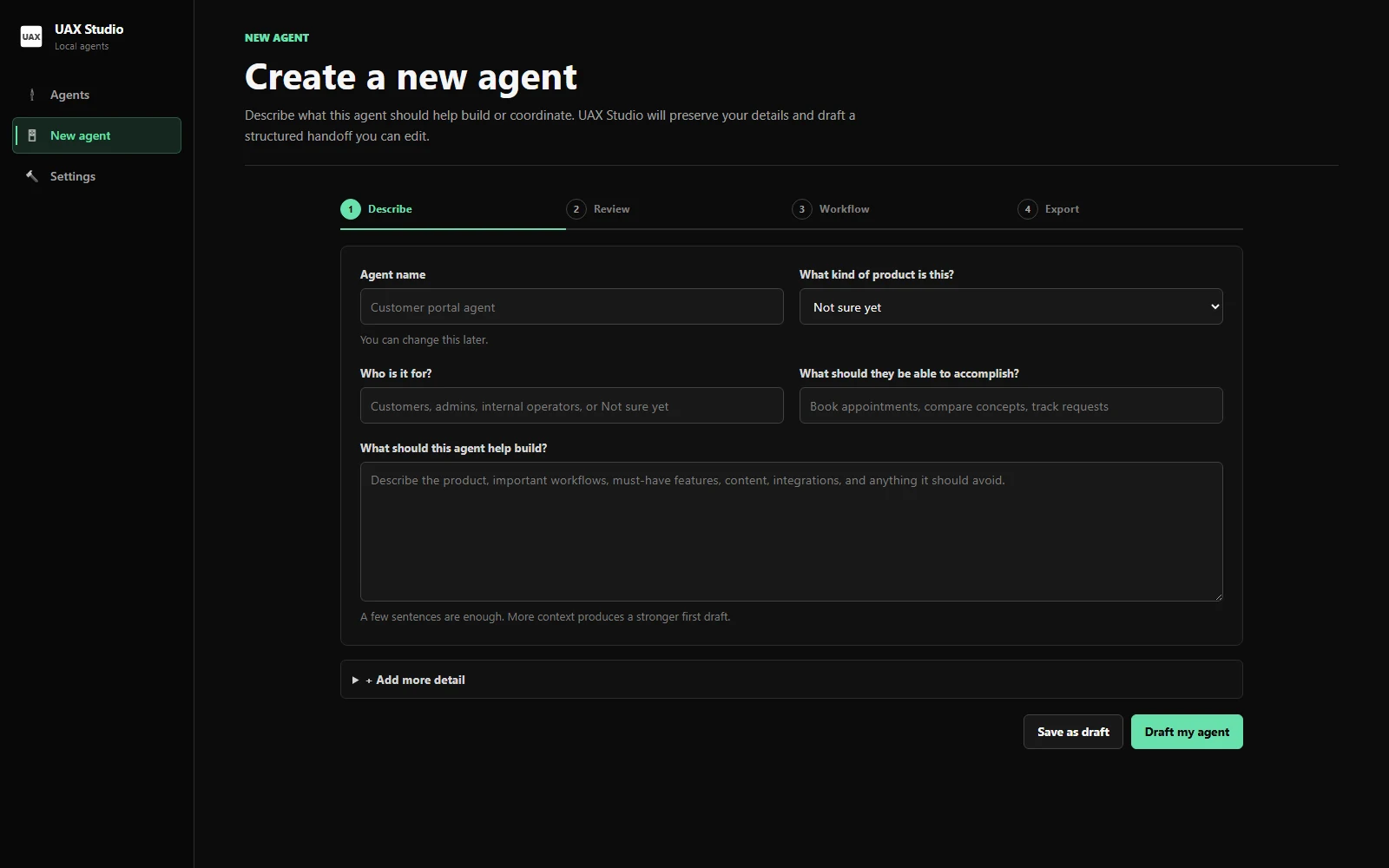This screenshot has width=1389, height=868.
Task: Jump to the Workflow step
Action: click(x=904, y=209)
